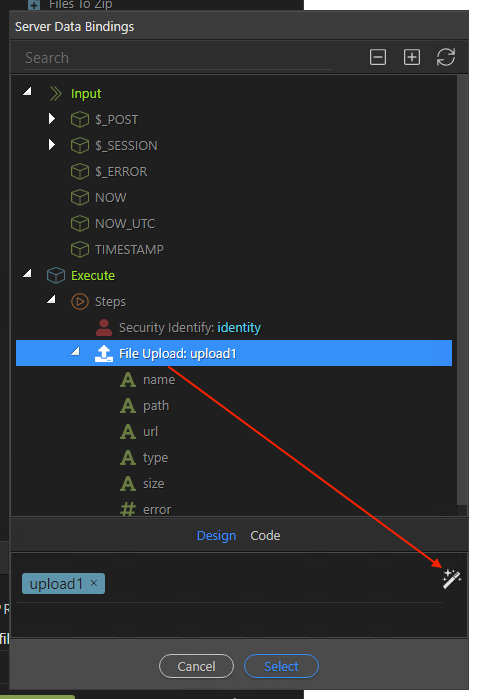Remove the upload1 tag with its X

[x=94, y=583]
